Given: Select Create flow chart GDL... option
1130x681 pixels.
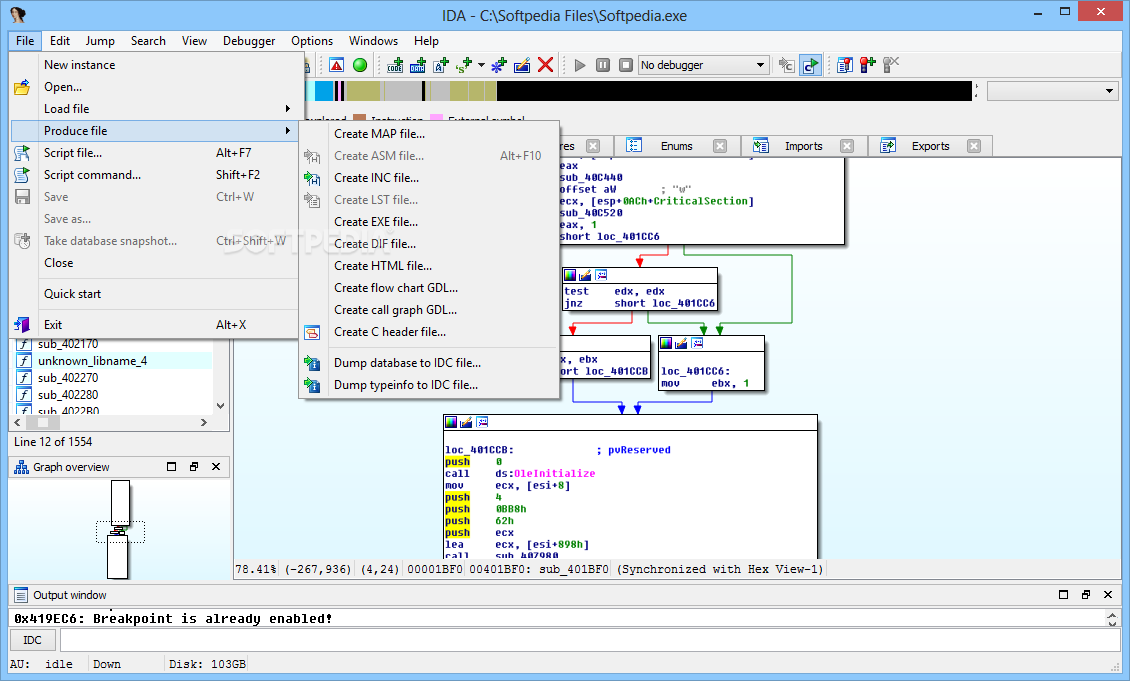Looking at the screenshot, I should pyautogui.click(x=430, y=288).
